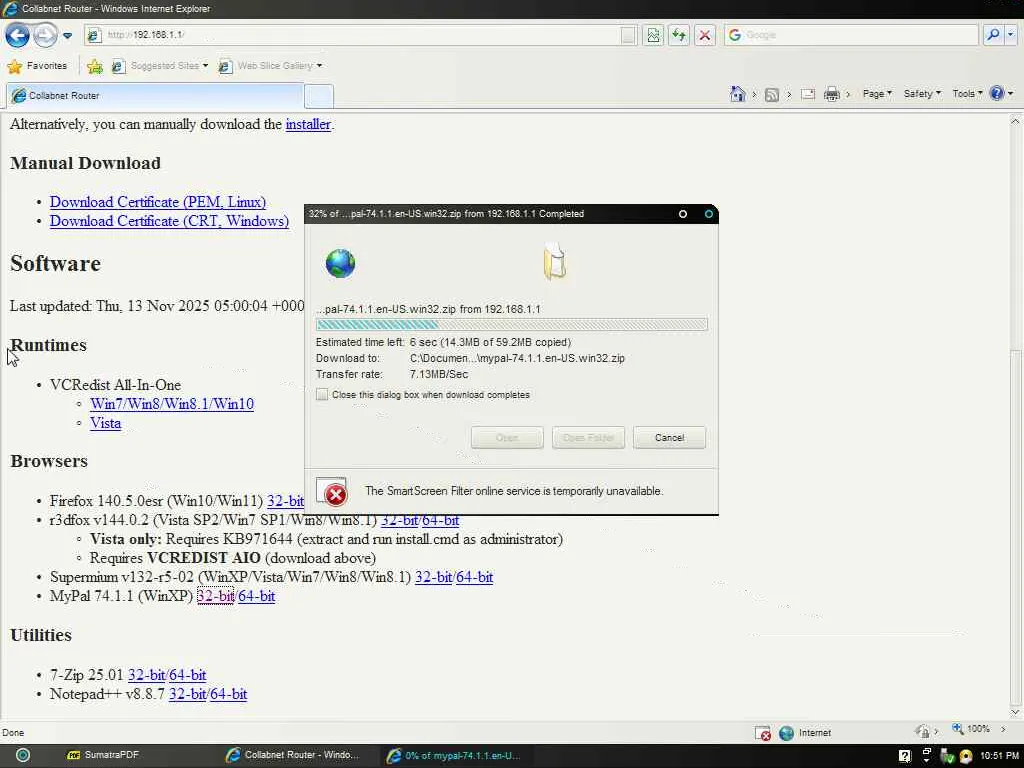This screenshot has height=768, width=1024.
Task: Open the Page menu
Action: pos(877,94)
